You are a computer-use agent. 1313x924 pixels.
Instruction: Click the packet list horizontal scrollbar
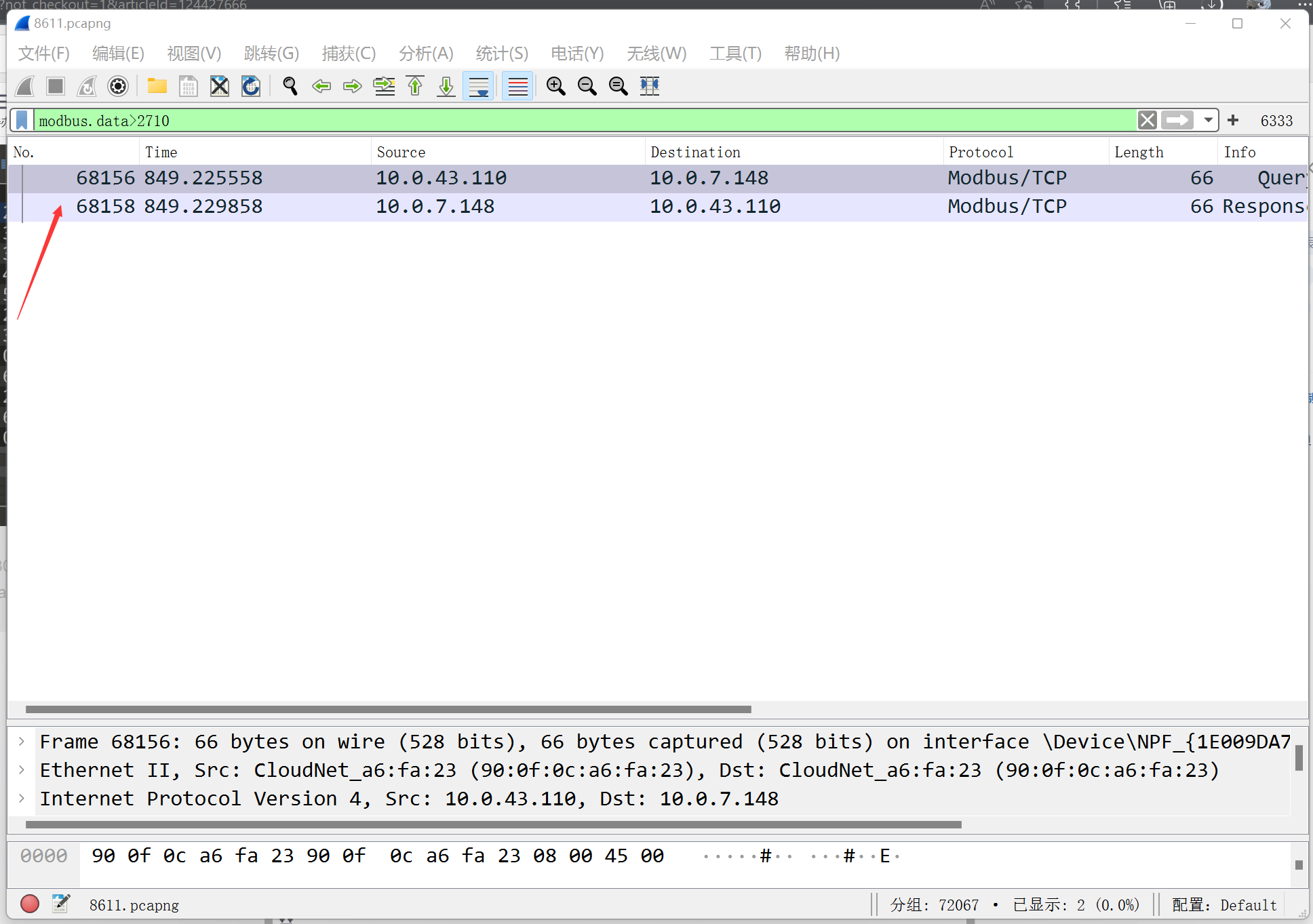[x=388, y=709]
